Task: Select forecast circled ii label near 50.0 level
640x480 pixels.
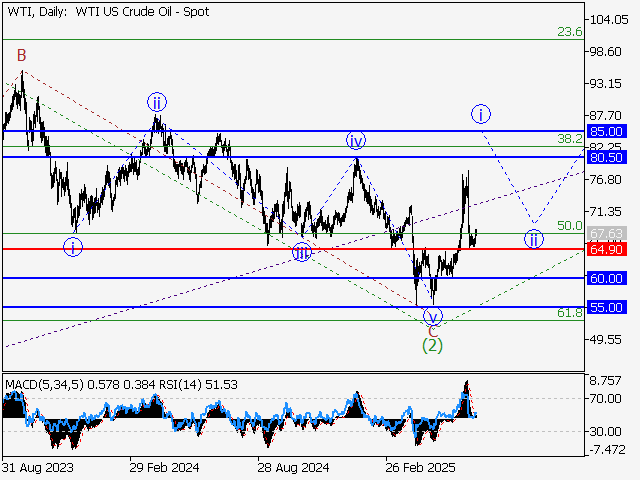Action: [x=534, y=238]
